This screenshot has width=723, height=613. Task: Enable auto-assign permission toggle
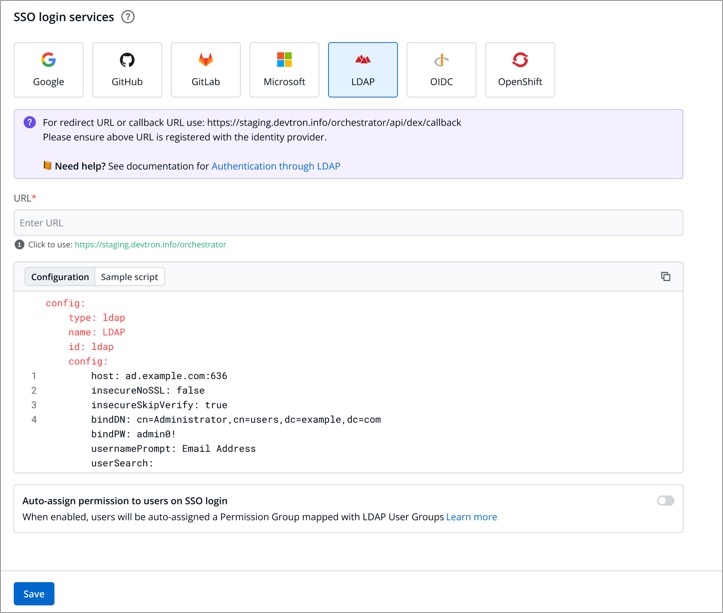665,500
